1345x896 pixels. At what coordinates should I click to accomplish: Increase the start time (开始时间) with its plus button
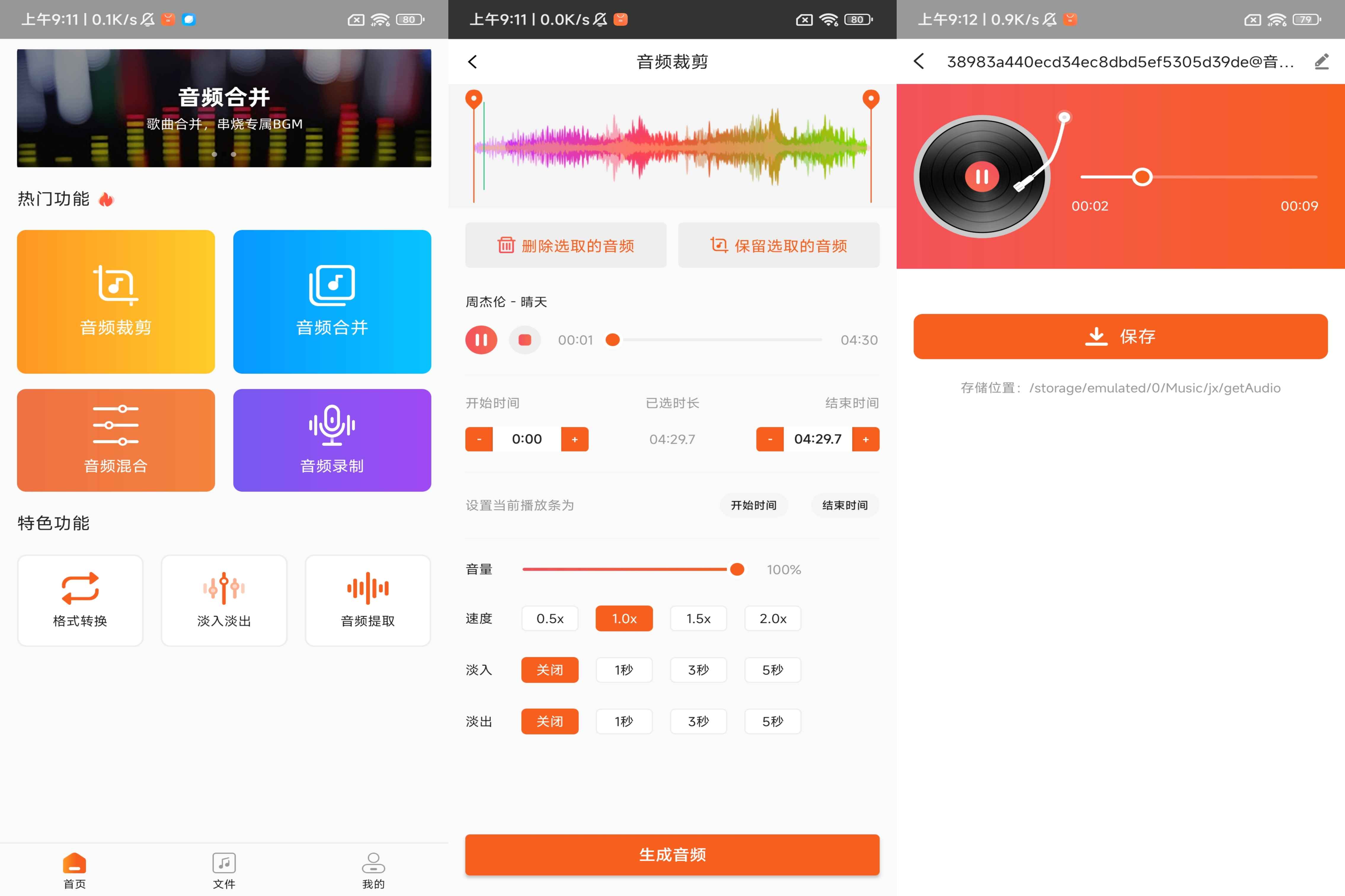[x=575, y=440]
